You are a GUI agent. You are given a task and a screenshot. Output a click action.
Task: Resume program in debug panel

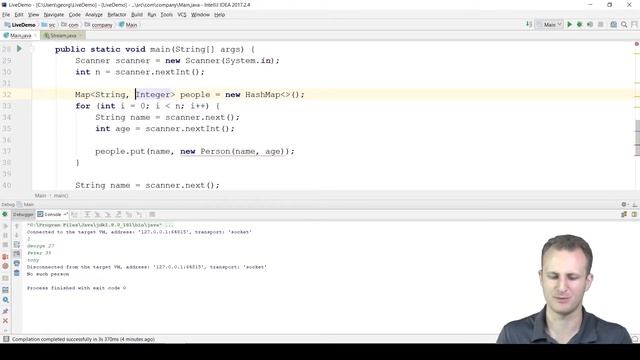click(5, 226)
